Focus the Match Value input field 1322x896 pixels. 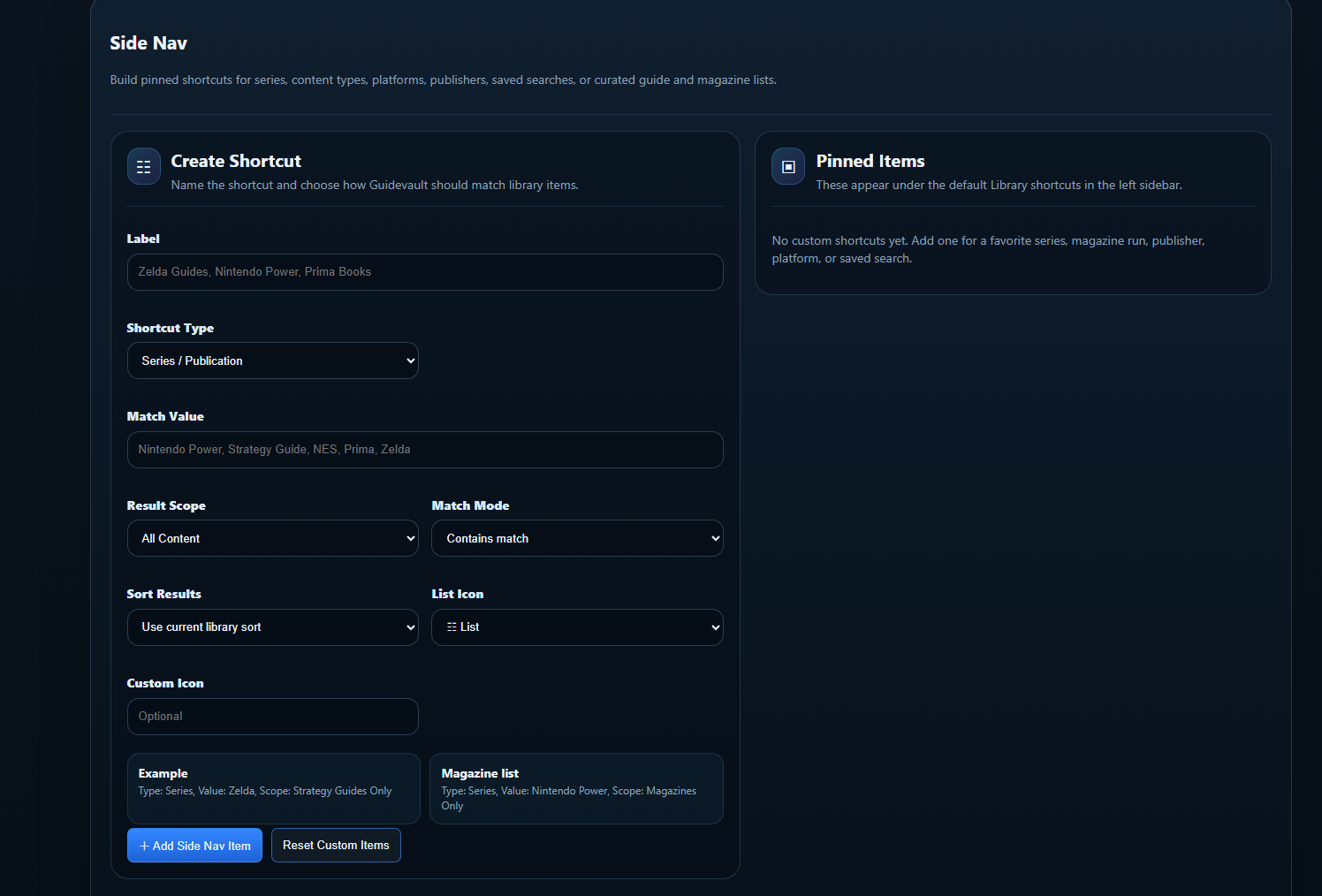pyautogui.click(x=425, y=450)
